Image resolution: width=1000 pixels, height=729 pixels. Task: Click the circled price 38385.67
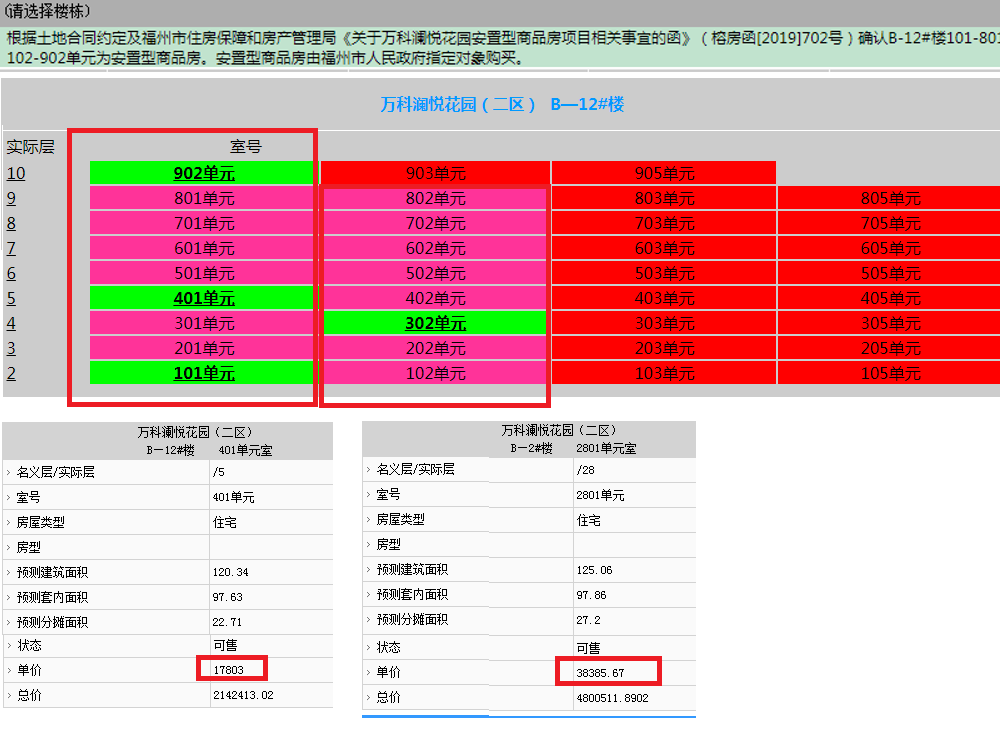pos(608,672)
